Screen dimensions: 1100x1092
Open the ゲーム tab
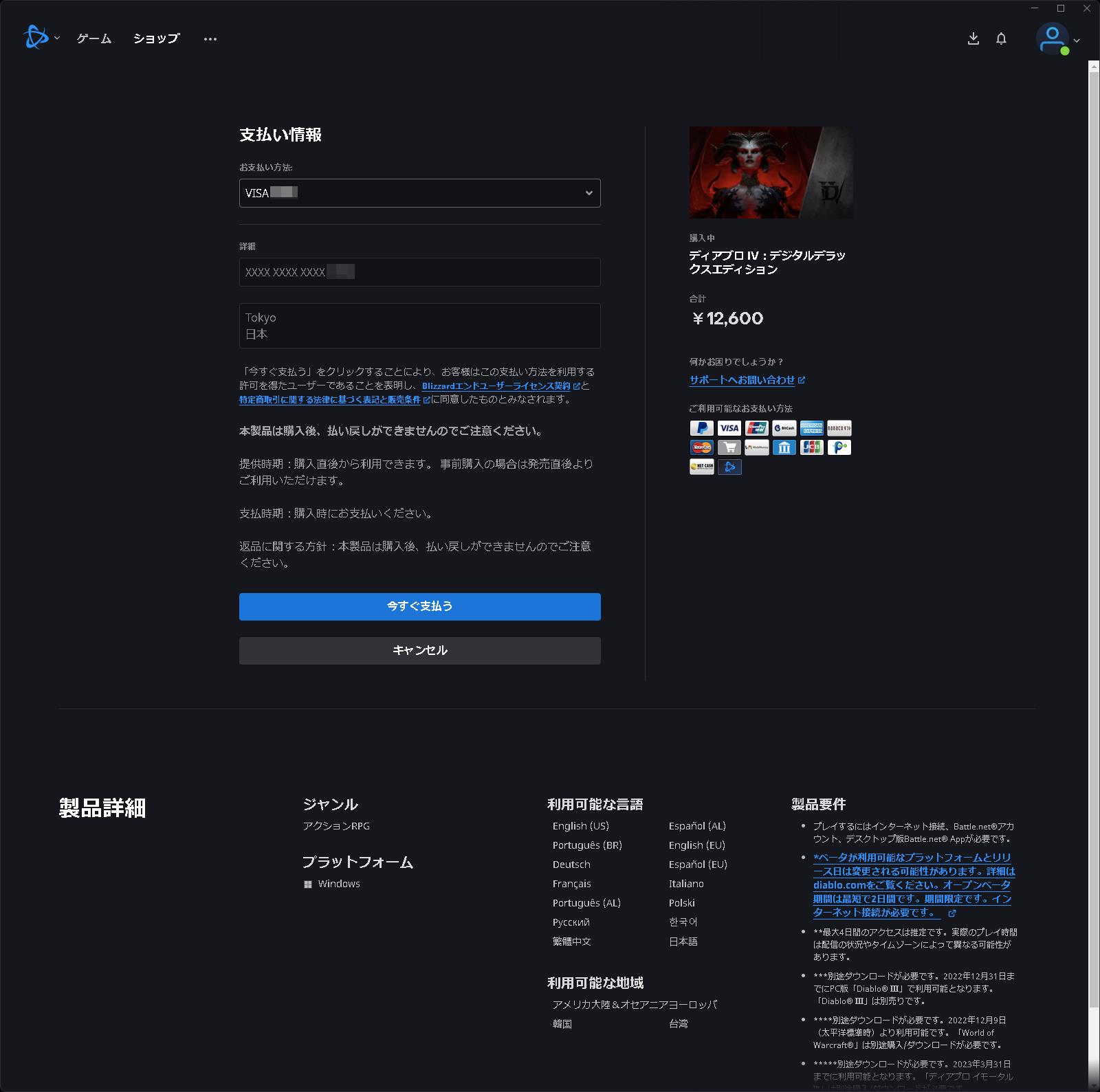[x=94, y=38]
